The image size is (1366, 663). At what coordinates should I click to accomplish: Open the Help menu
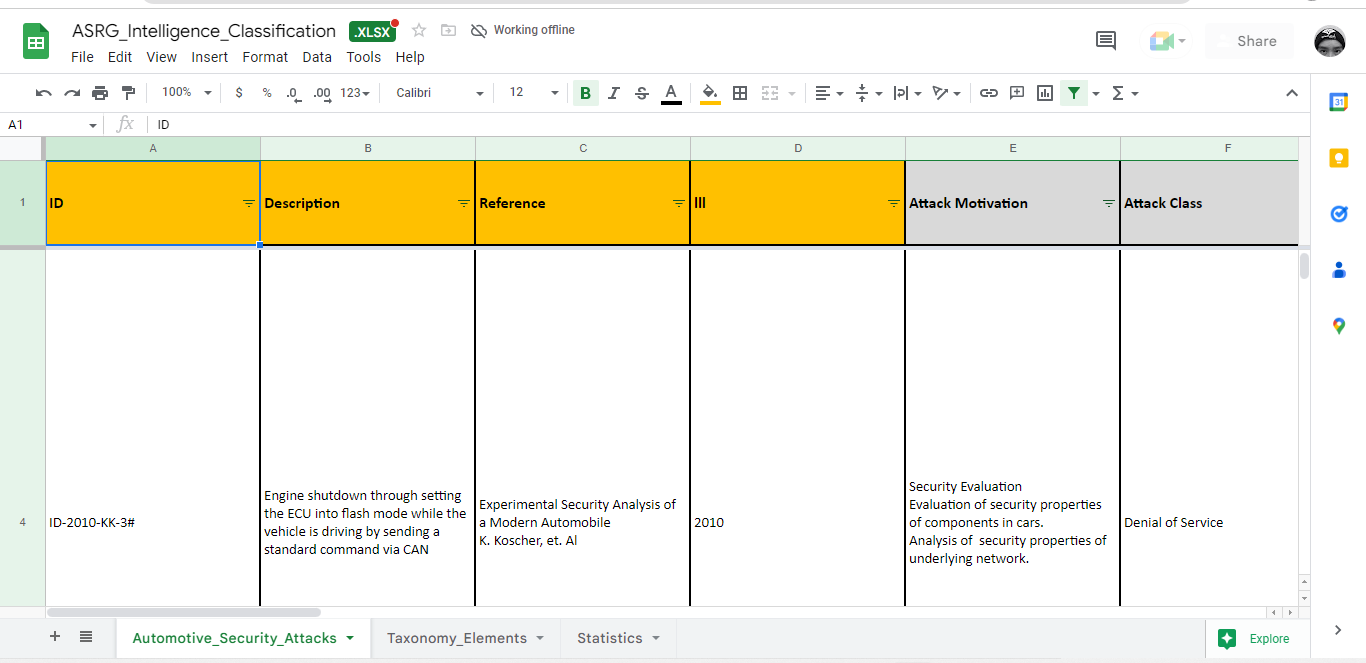click(410, 57)
